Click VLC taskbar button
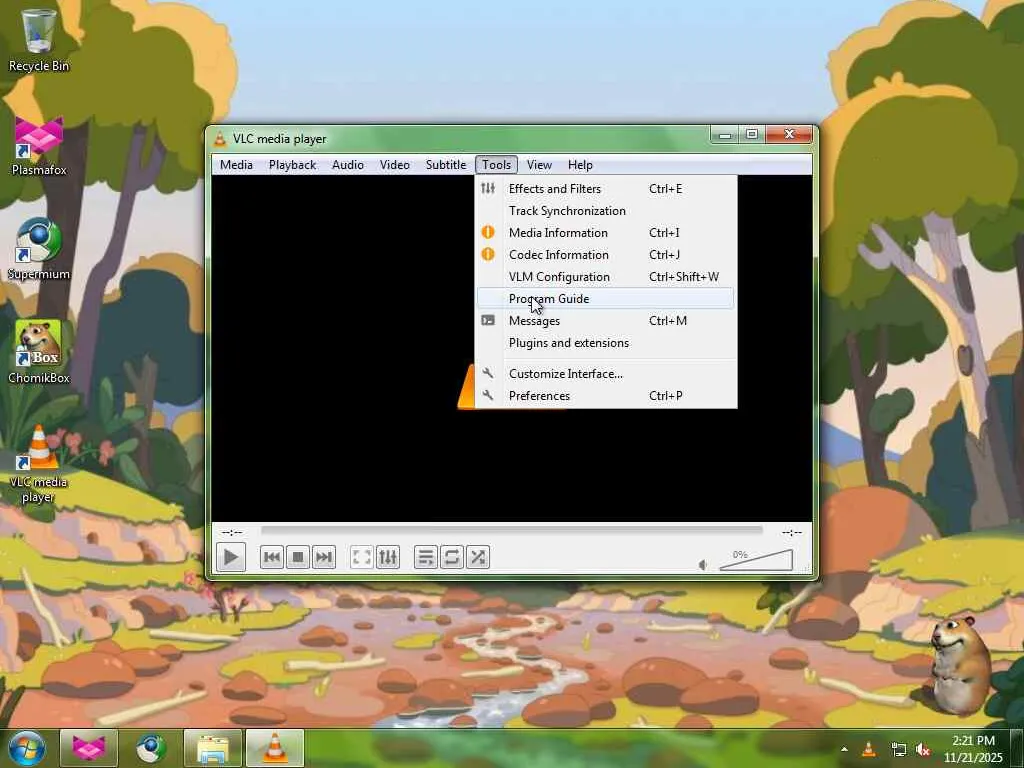Viewport: 1024px width, 768px height. [274, 748]
